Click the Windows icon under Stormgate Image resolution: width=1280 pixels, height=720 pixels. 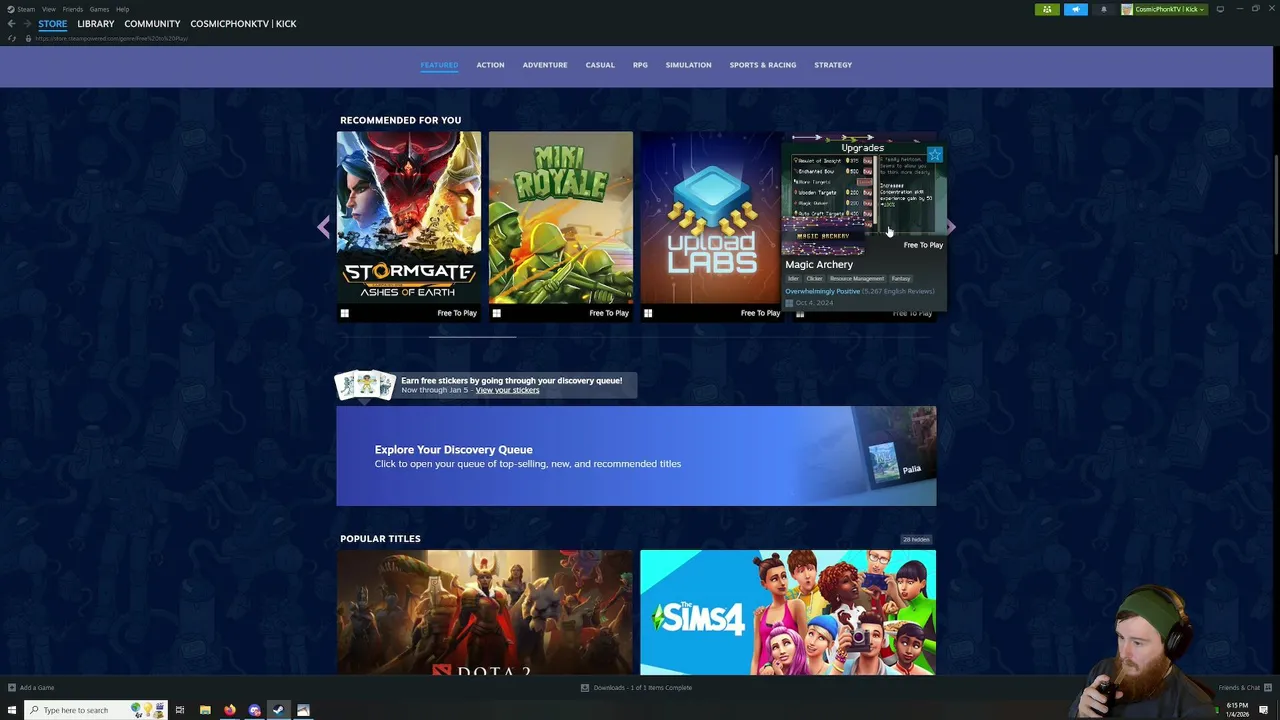[x=344, y=313]
